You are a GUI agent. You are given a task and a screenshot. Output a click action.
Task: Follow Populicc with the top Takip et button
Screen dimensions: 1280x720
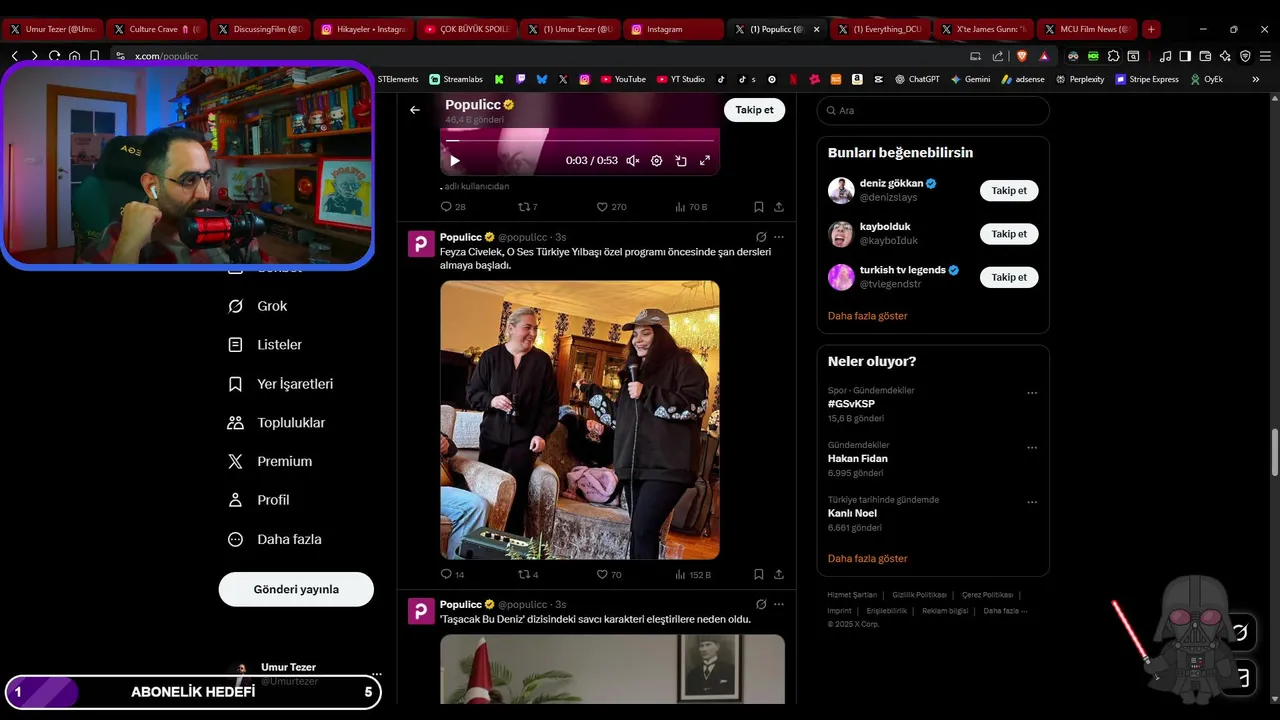(x=754, y=110)
